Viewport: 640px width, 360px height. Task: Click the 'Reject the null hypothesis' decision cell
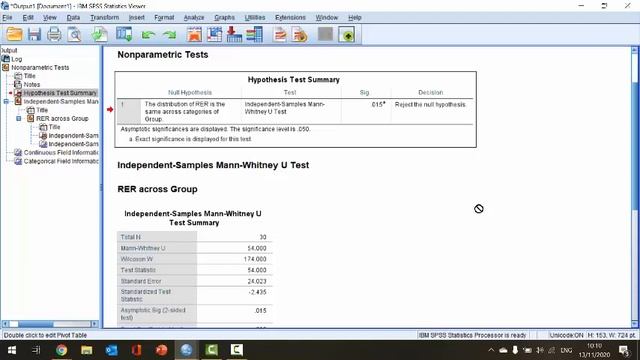[x=430, y=104]
